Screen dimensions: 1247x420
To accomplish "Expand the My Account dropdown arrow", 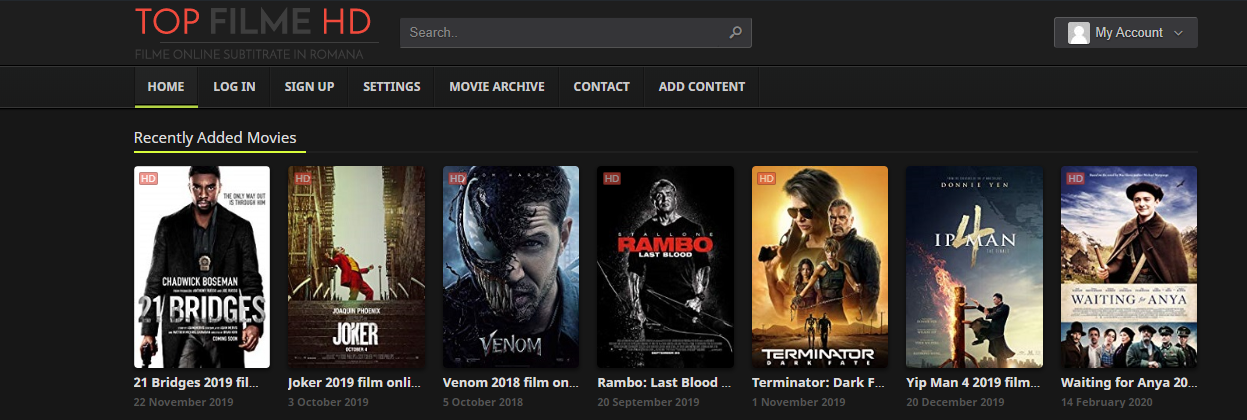I will [1178, 33].
